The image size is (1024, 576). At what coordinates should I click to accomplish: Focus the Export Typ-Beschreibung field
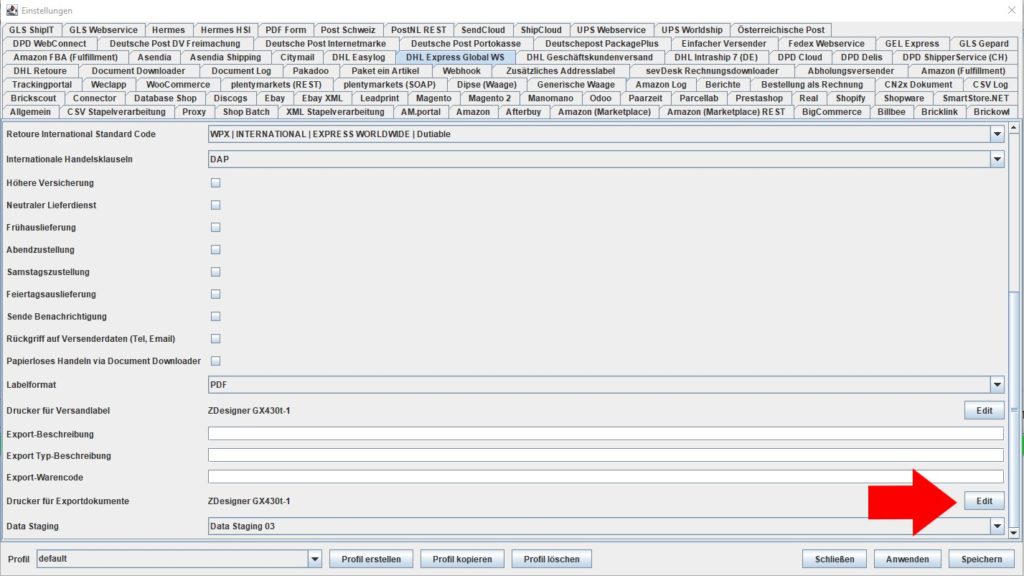click(605, 455)
